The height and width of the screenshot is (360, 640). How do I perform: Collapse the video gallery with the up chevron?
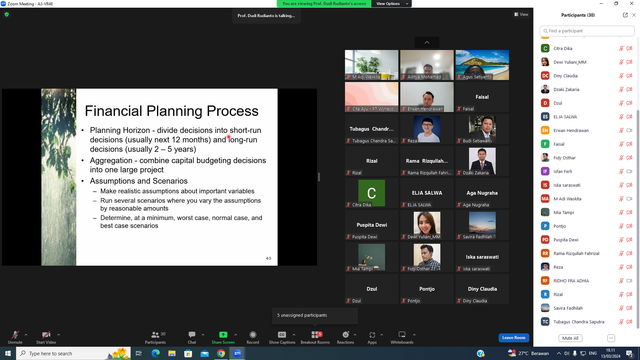point(427,42)
